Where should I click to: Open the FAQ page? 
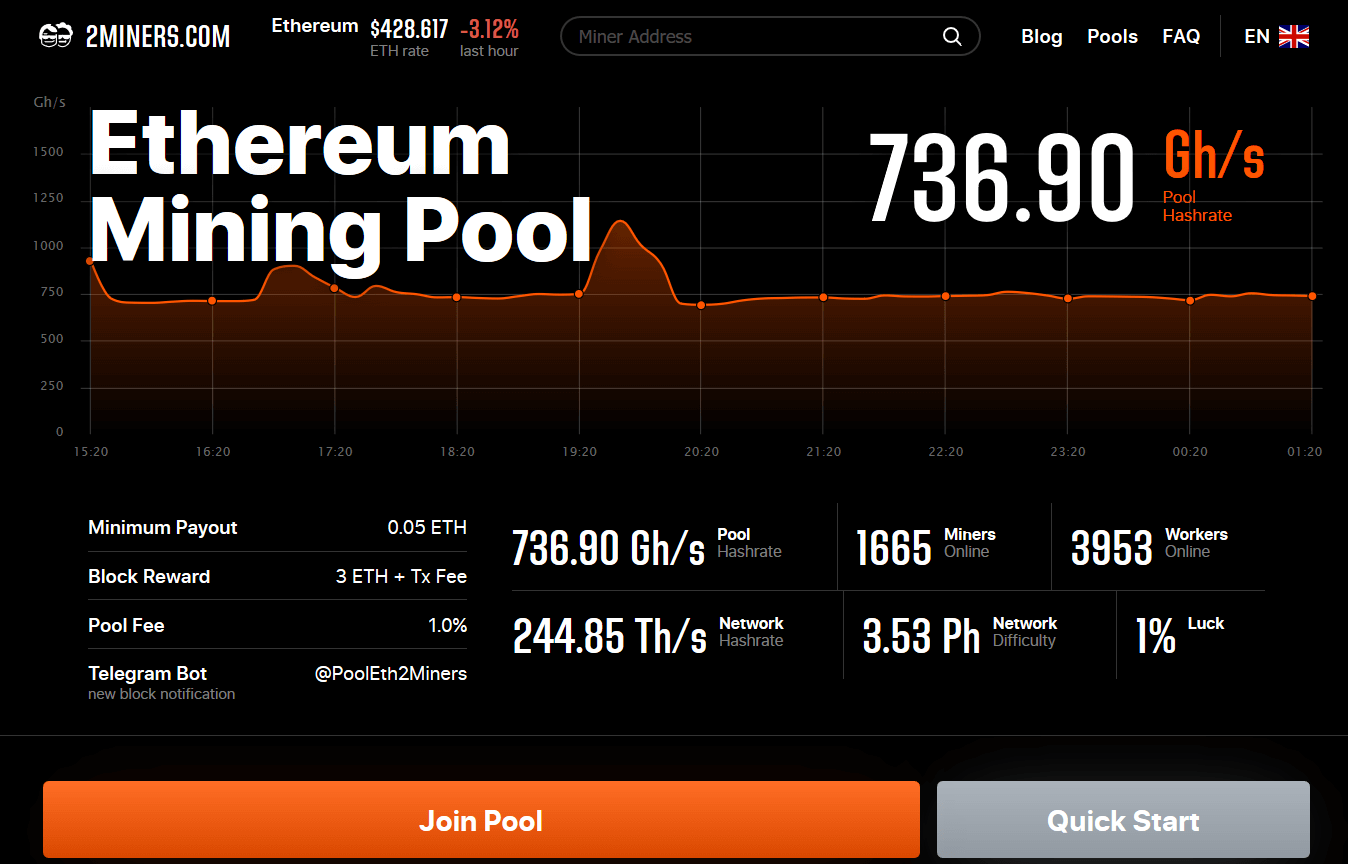pos(1181,37)
